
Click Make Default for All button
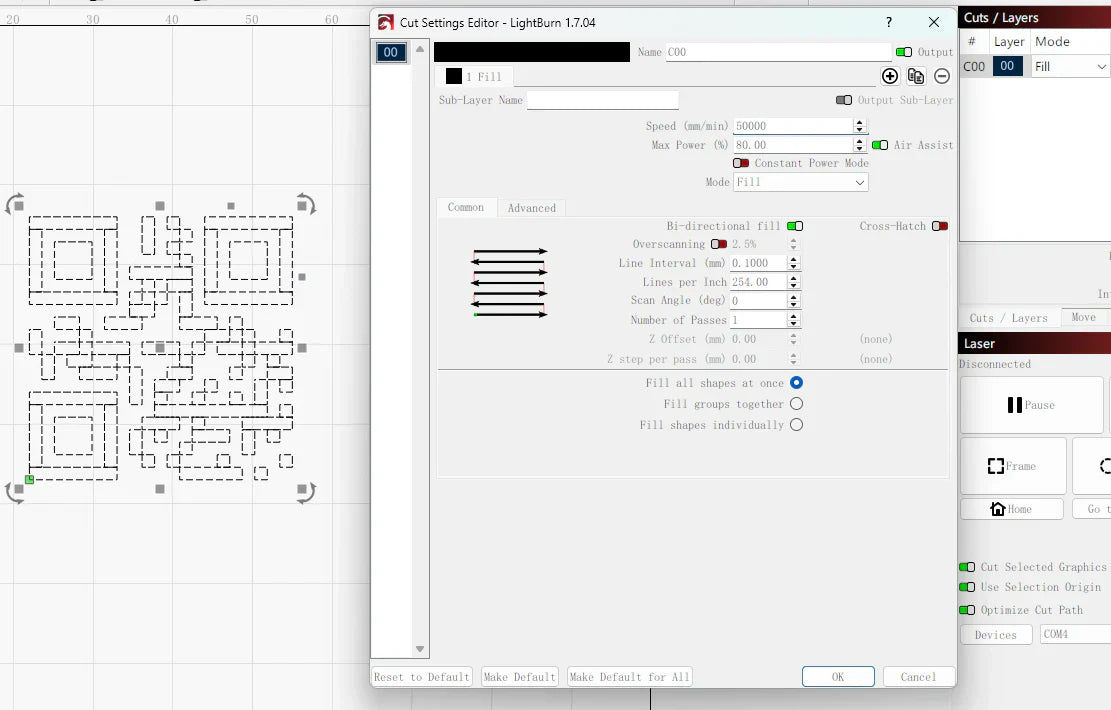click(629, 677)
